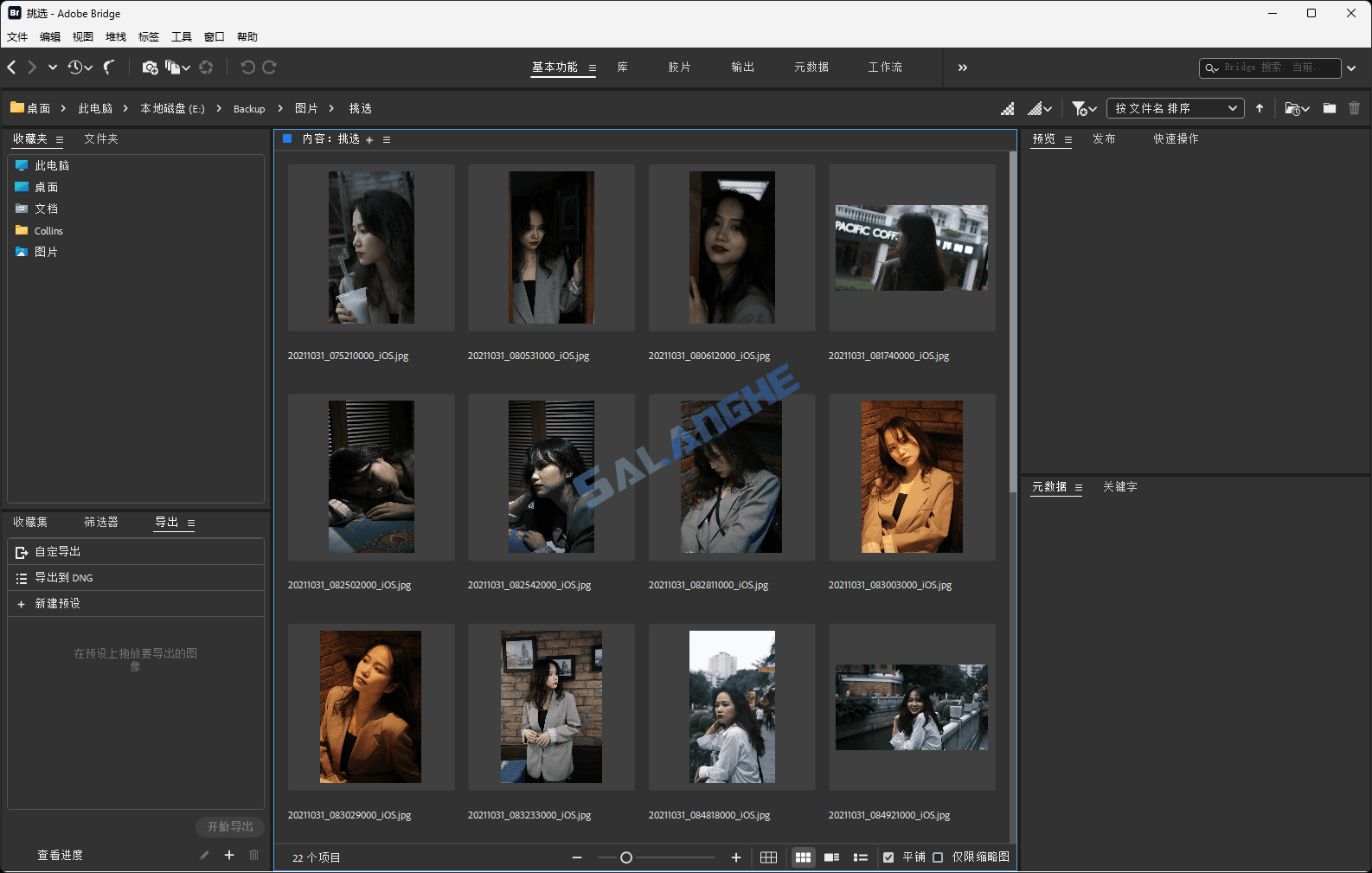Open the filter by rating dropdown
The image size is (1372, 873).
click(1085, 108)
